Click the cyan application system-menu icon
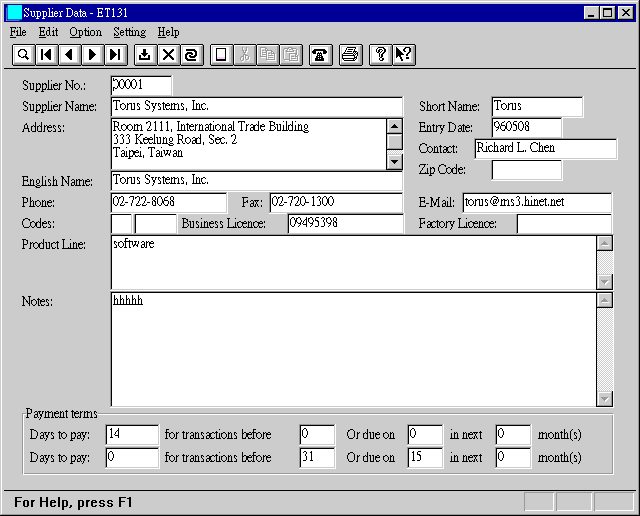This screenshot has width=640, height=516. tap(14, 13)
